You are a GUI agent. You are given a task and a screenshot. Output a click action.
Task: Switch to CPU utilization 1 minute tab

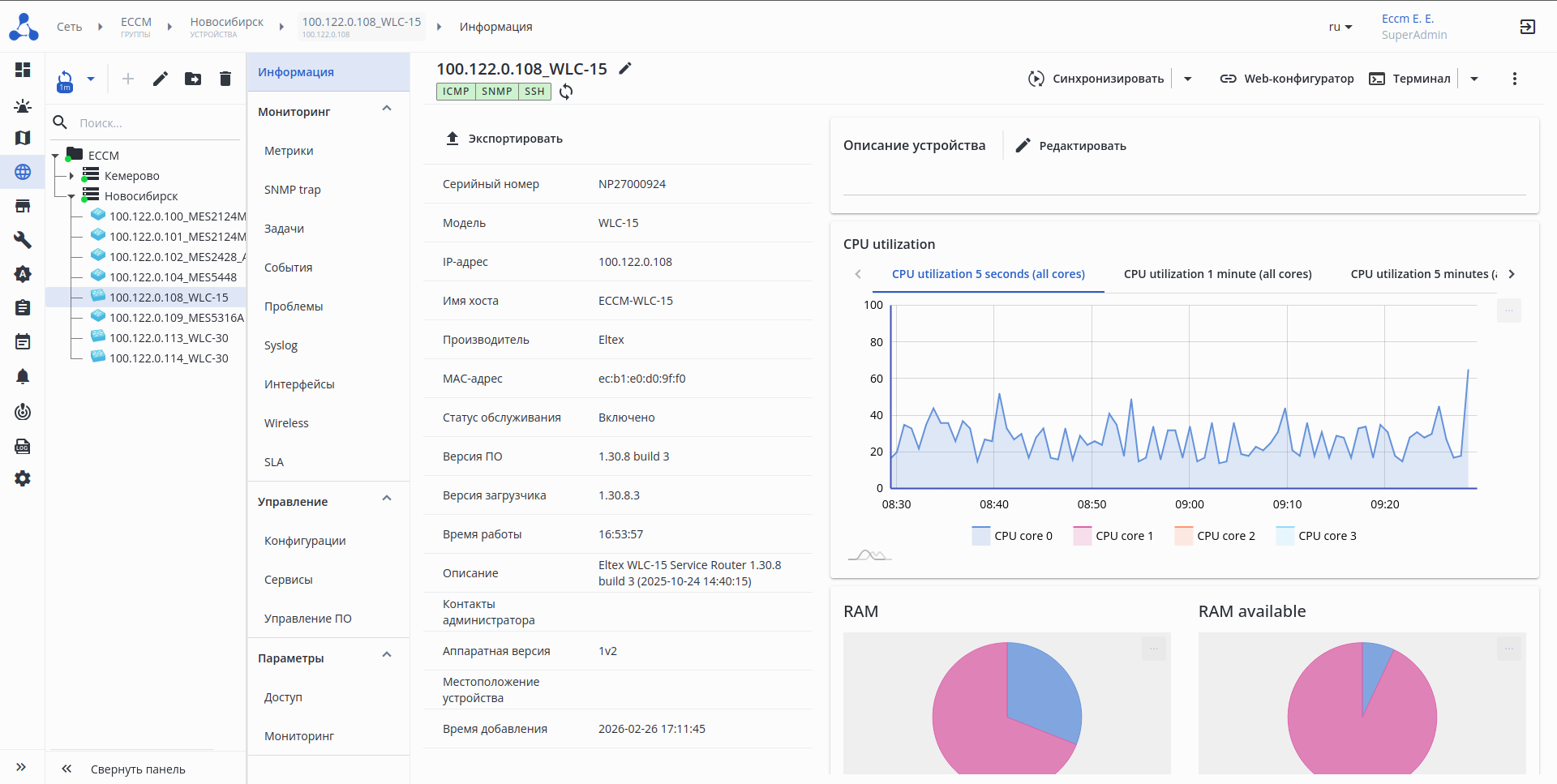1217,274
